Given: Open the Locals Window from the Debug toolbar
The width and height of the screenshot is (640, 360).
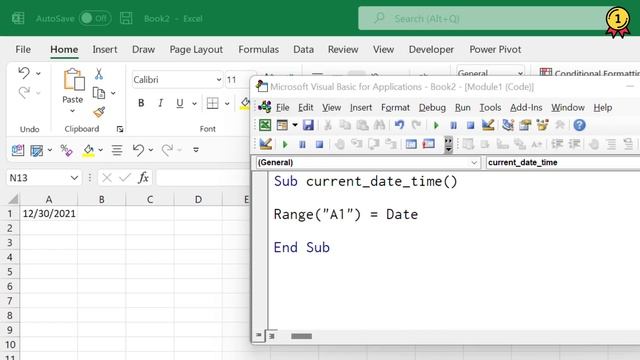Looking at the screenshot, I should [x=411, y=144].
